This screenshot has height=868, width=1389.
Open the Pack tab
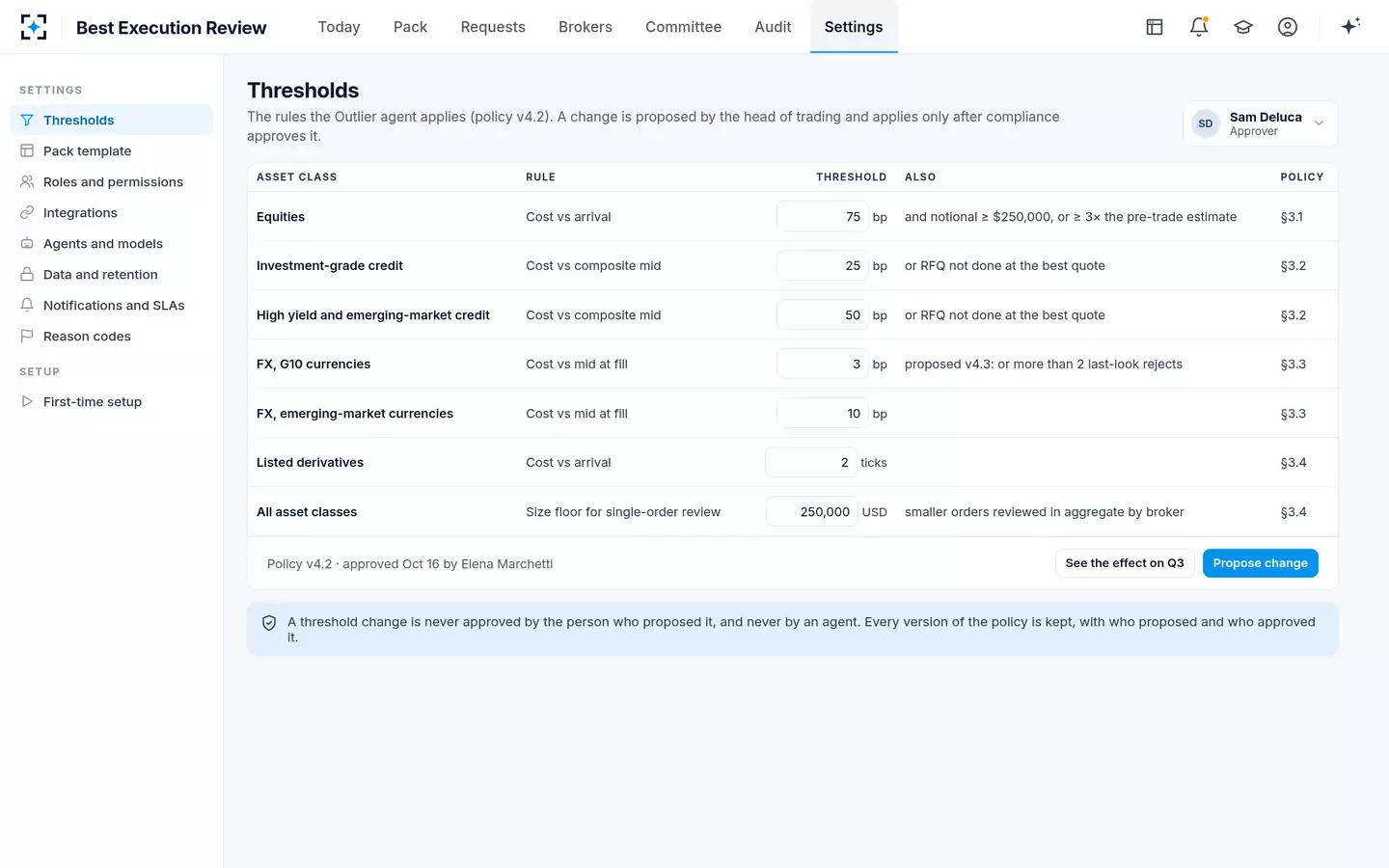pyautogui.click(x=410, y=27)
